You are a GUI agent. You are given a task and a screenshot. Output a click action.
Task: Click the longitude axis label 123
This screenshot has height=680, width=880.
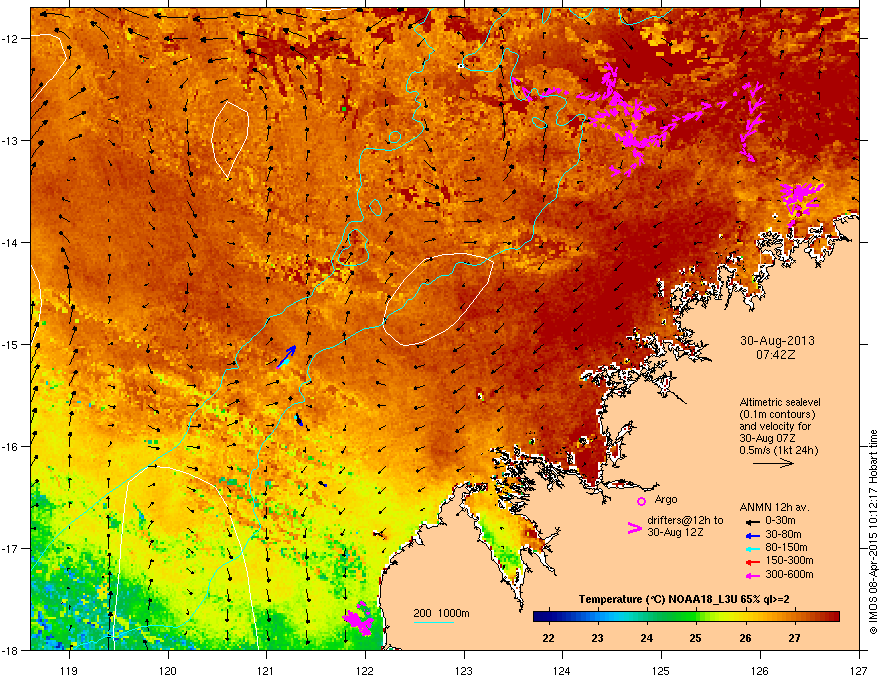click(x=464, y=670)
